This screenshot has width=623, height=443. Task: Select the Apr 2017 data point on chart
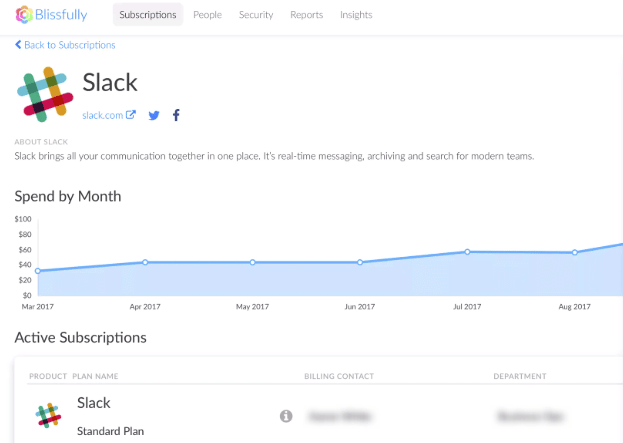pos(145,262)
